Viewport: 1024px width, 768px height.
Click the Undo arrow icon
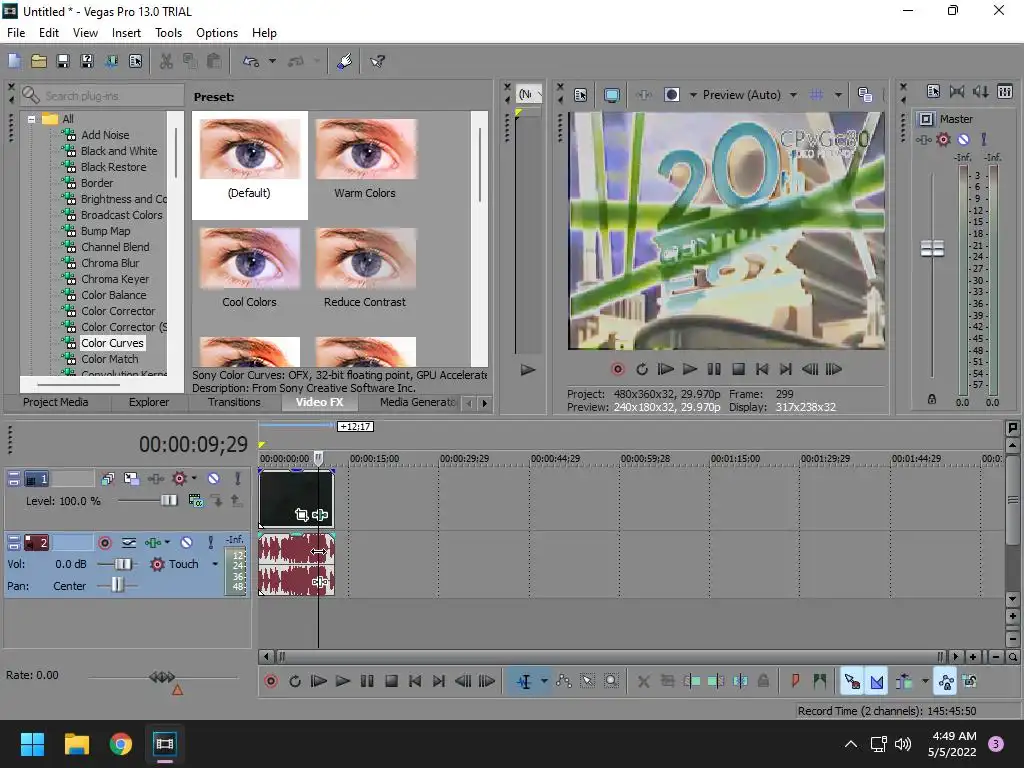pyautogui.click(x=251, y=61)
